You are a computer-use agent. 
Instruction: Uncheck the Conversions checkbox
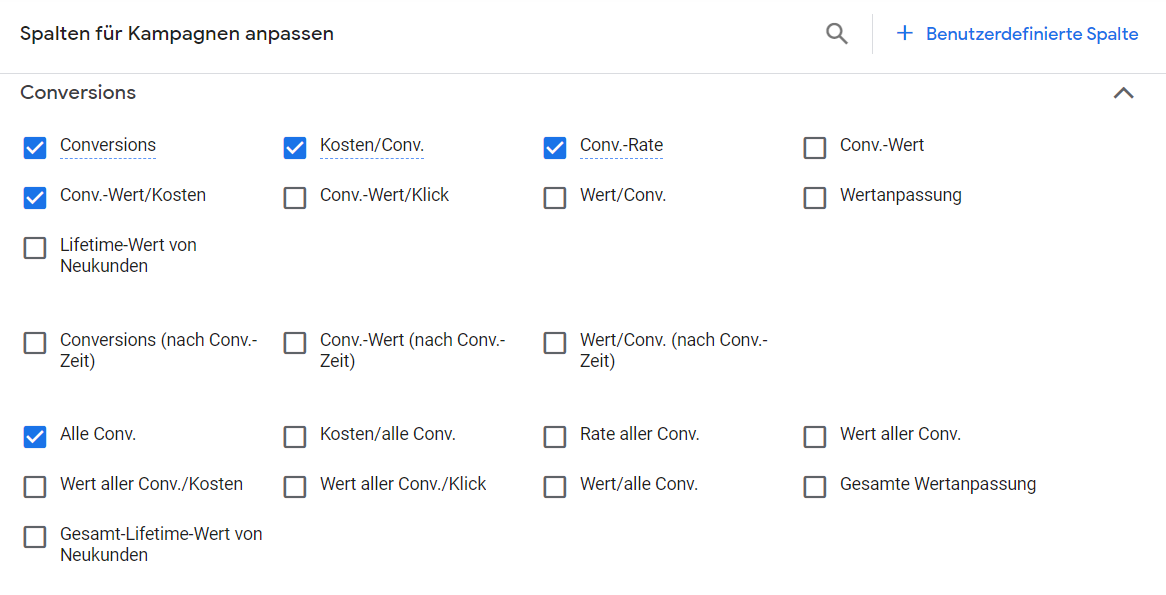(x=35, y=147)
